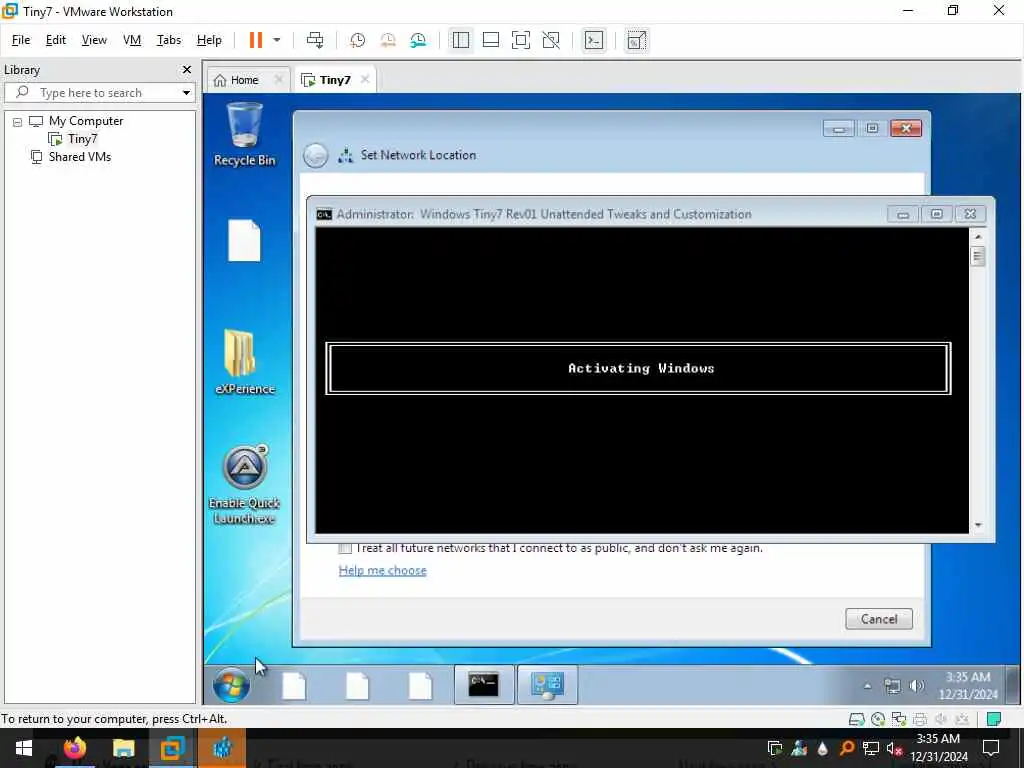
Task: Click host volume muted tray icon
Action: 894,748
